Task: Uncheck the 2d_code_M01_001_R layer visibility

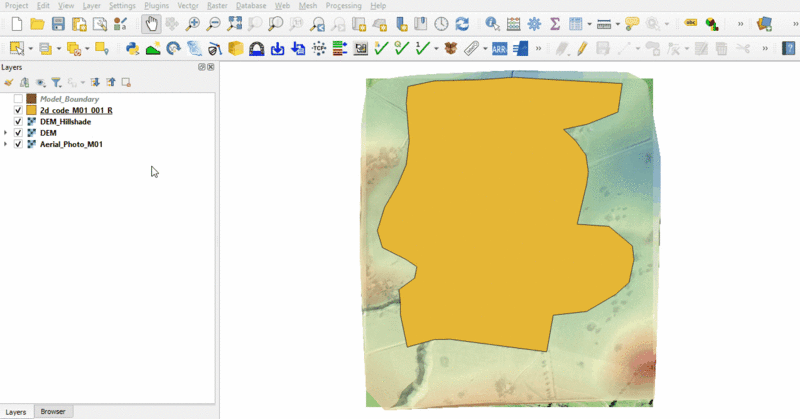Action: (x=18, y=110)
